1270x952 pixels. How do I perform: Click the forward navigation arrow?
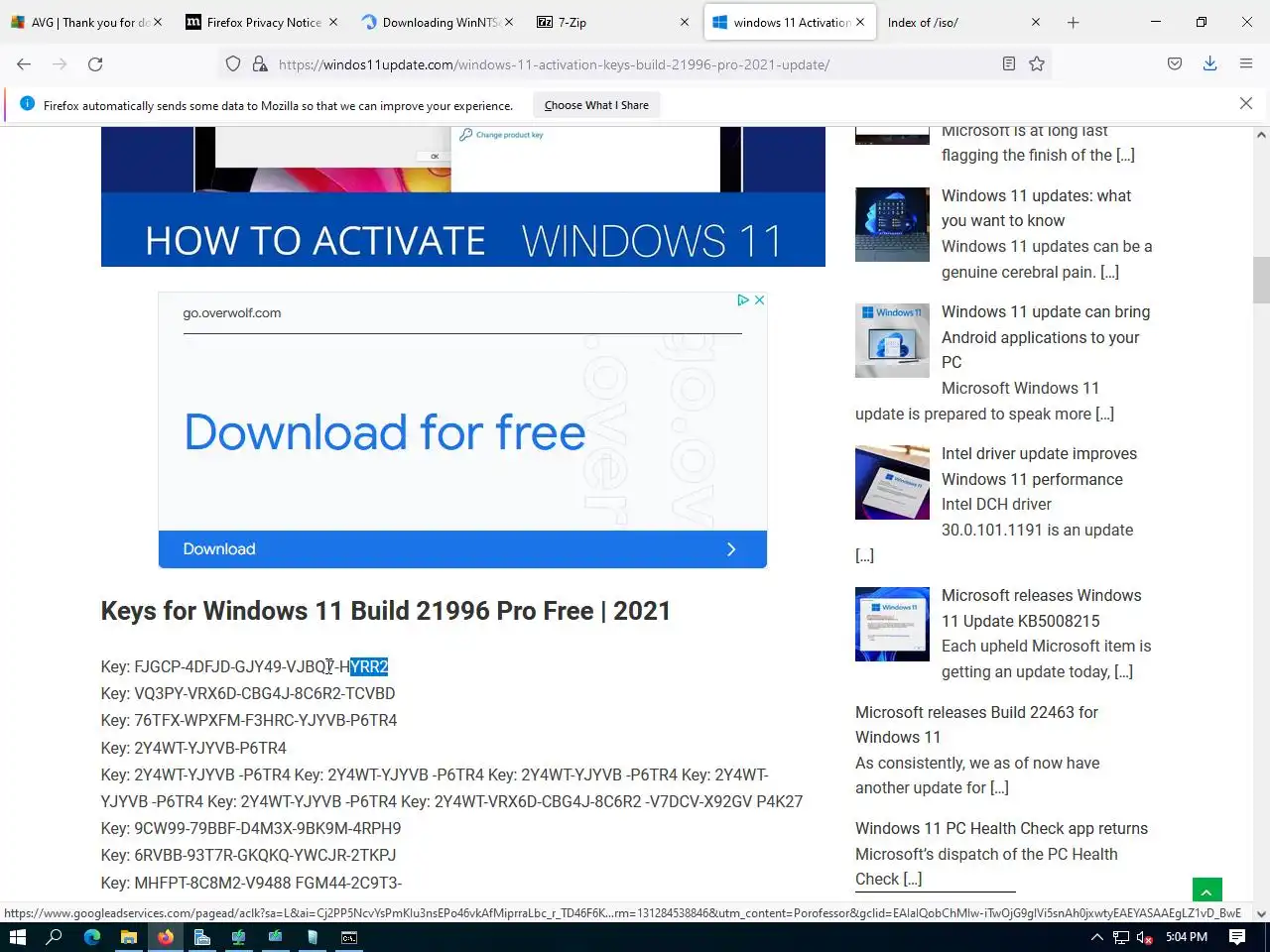point(60,64)
